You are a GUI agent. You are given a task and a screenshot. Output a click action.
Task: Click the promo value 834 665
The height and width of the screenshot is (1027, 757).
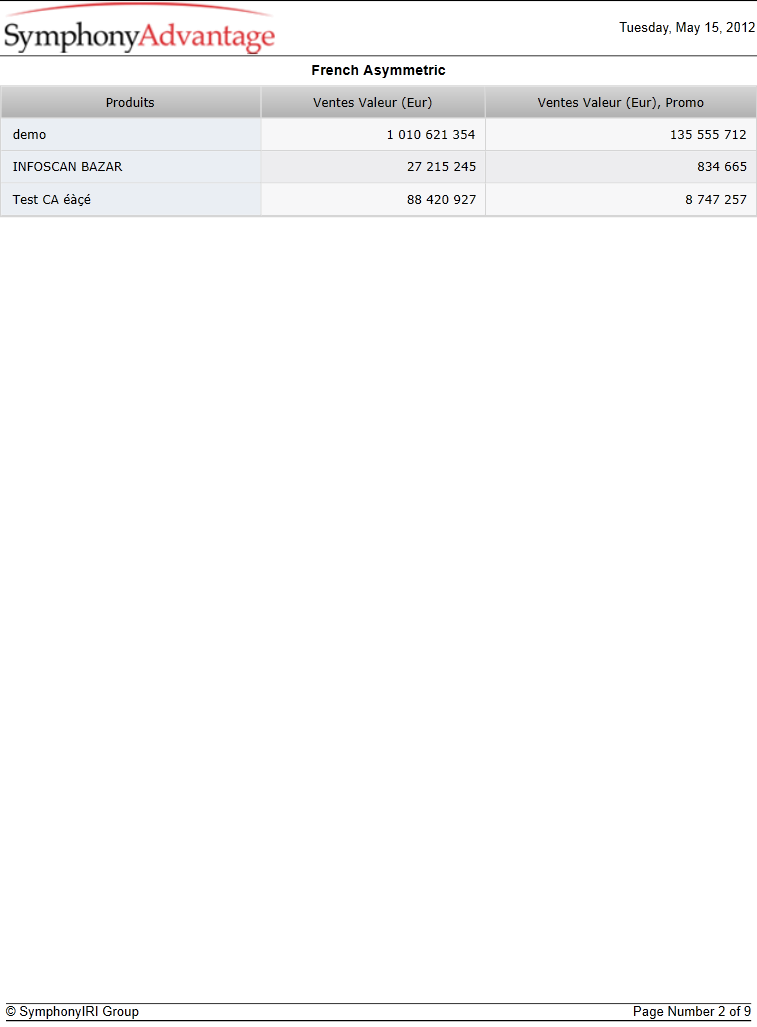(722, 166)
